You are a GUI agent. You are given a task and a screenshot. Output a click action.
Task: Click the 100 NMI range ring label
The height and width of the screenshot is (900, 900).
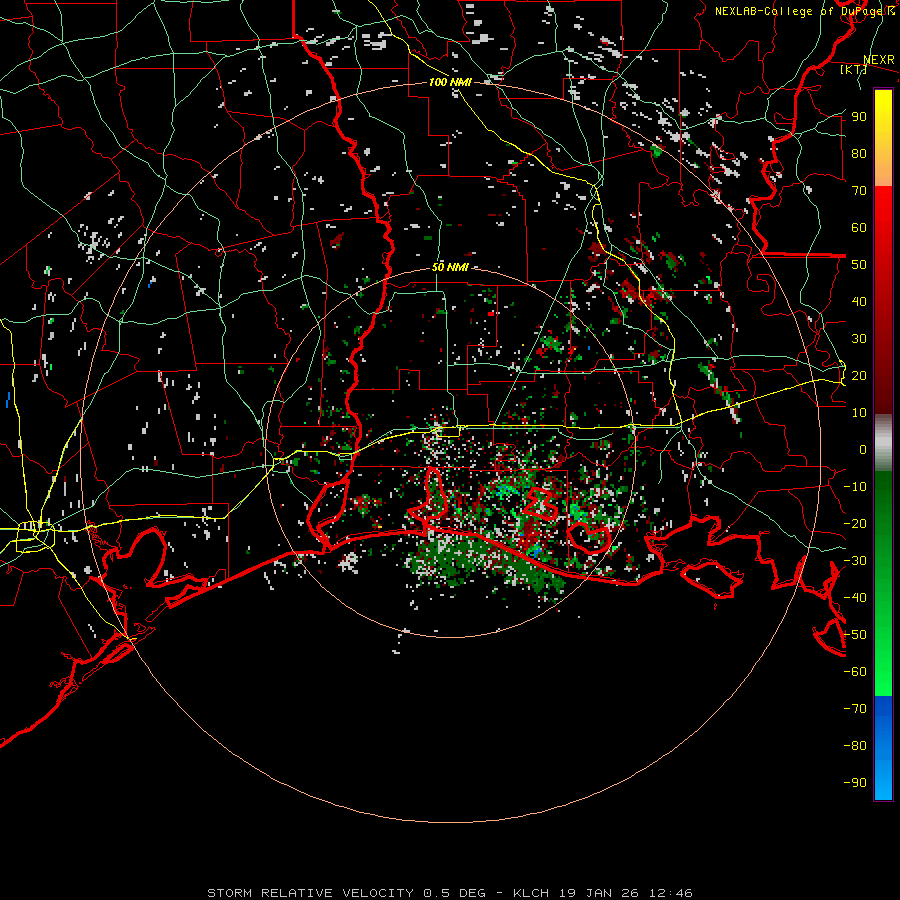[450, 82]
